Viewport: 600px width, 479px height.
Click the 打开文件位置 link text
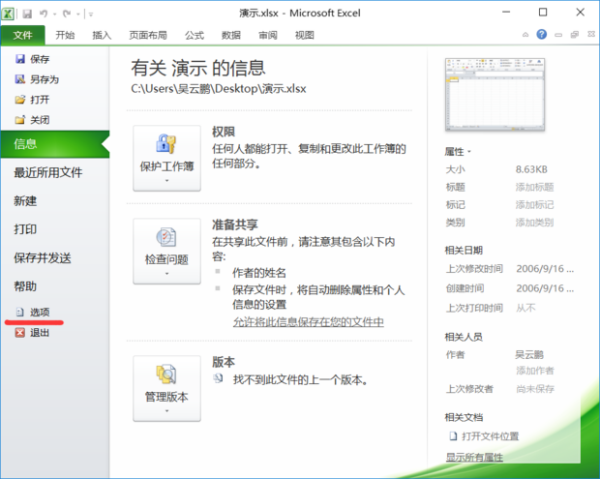[x=490, y=436]
